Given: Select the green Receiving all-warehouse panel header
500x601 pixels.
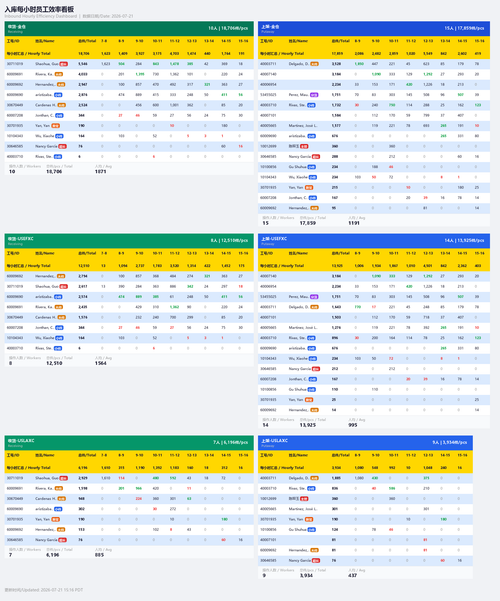Looking at the screenshot, I should pyautogui.click(x=129, y=28).
